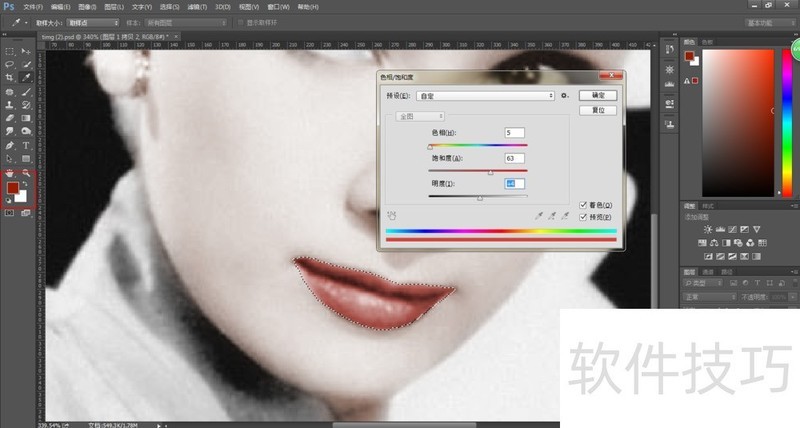Select the Eyedropper tool in toolbox

[x=25, y=77]
